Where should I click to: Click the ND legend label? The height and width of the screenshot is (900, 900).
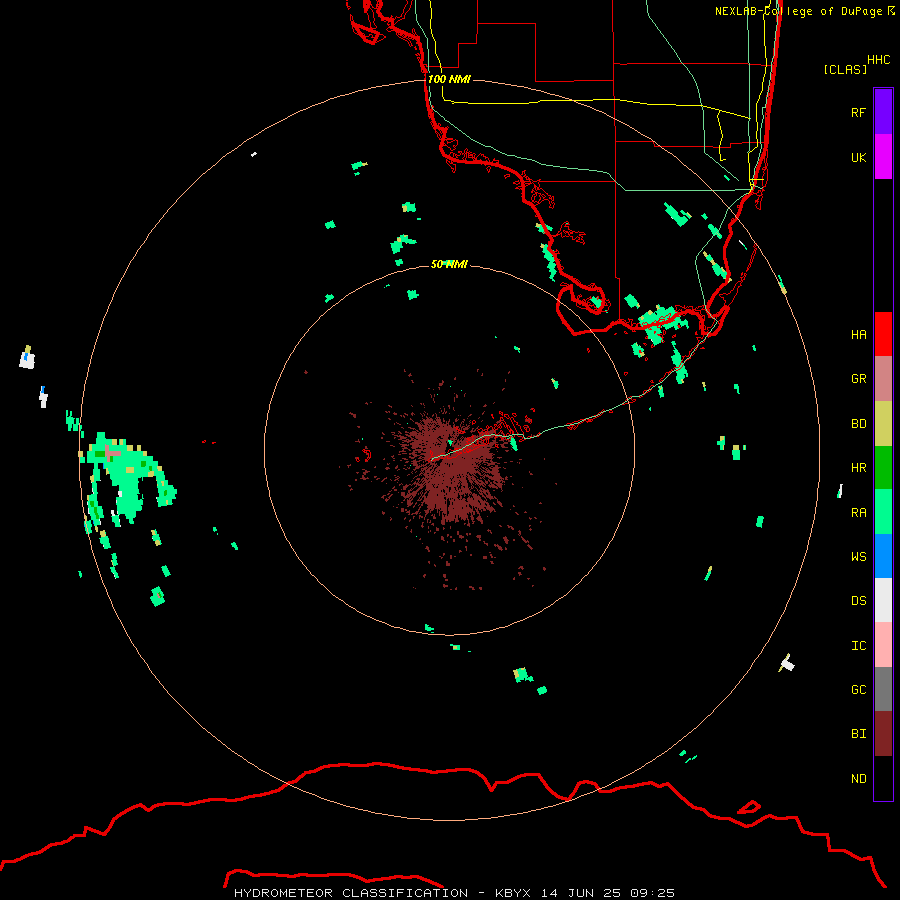[x=858, y=778]
